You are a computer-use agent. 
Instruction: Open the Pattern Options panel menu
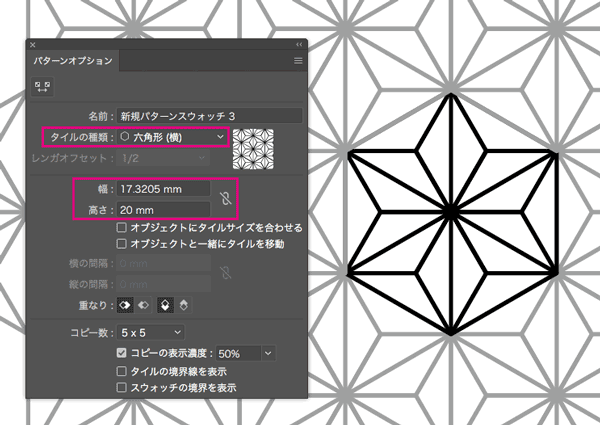(298, 61)
